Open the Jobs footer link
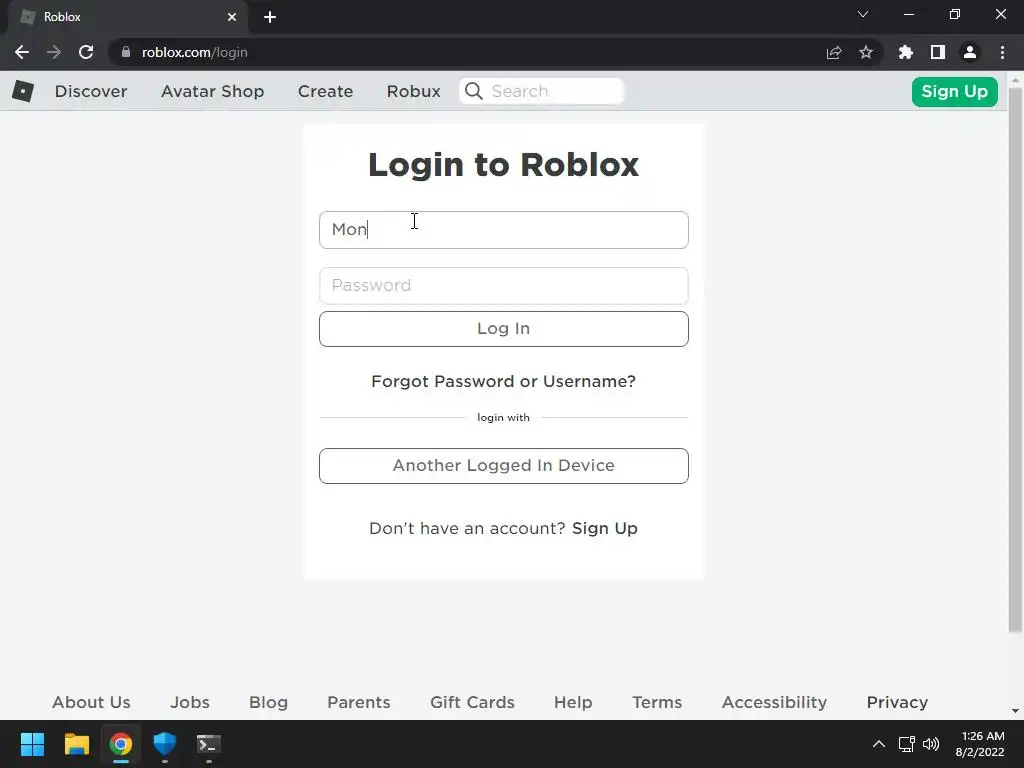Viewport: 1024px width, 768px height. coord(190,702)
